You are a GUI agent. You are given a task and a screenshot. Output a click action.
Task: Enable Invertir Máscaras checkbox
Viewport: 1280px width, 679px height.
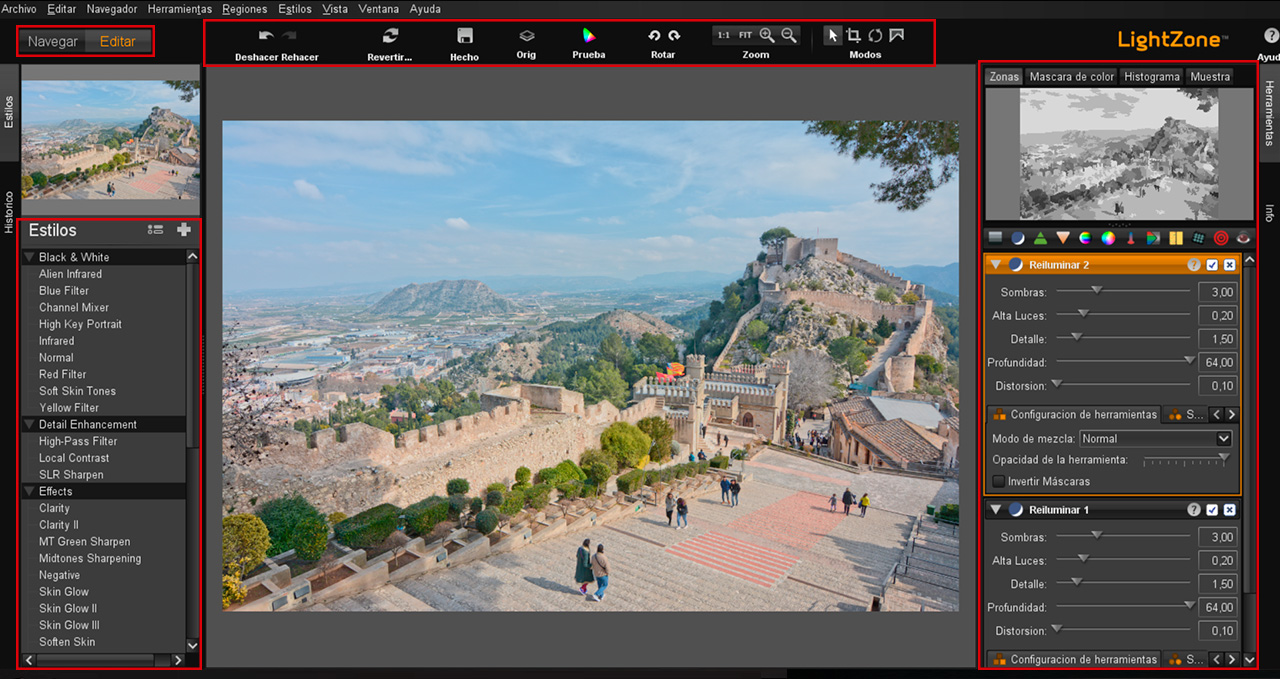point(997,481)
